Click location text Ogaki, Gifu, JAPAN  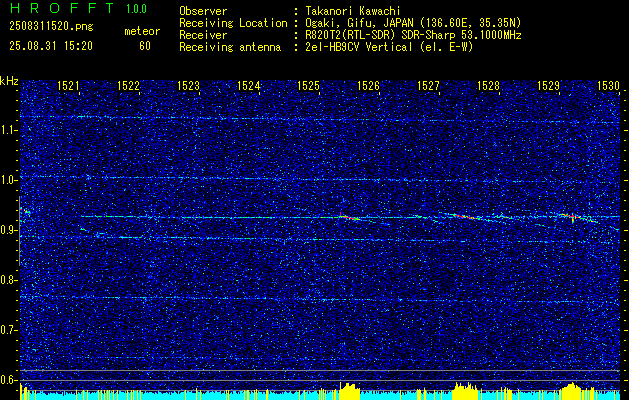click(x=359, y=23)
